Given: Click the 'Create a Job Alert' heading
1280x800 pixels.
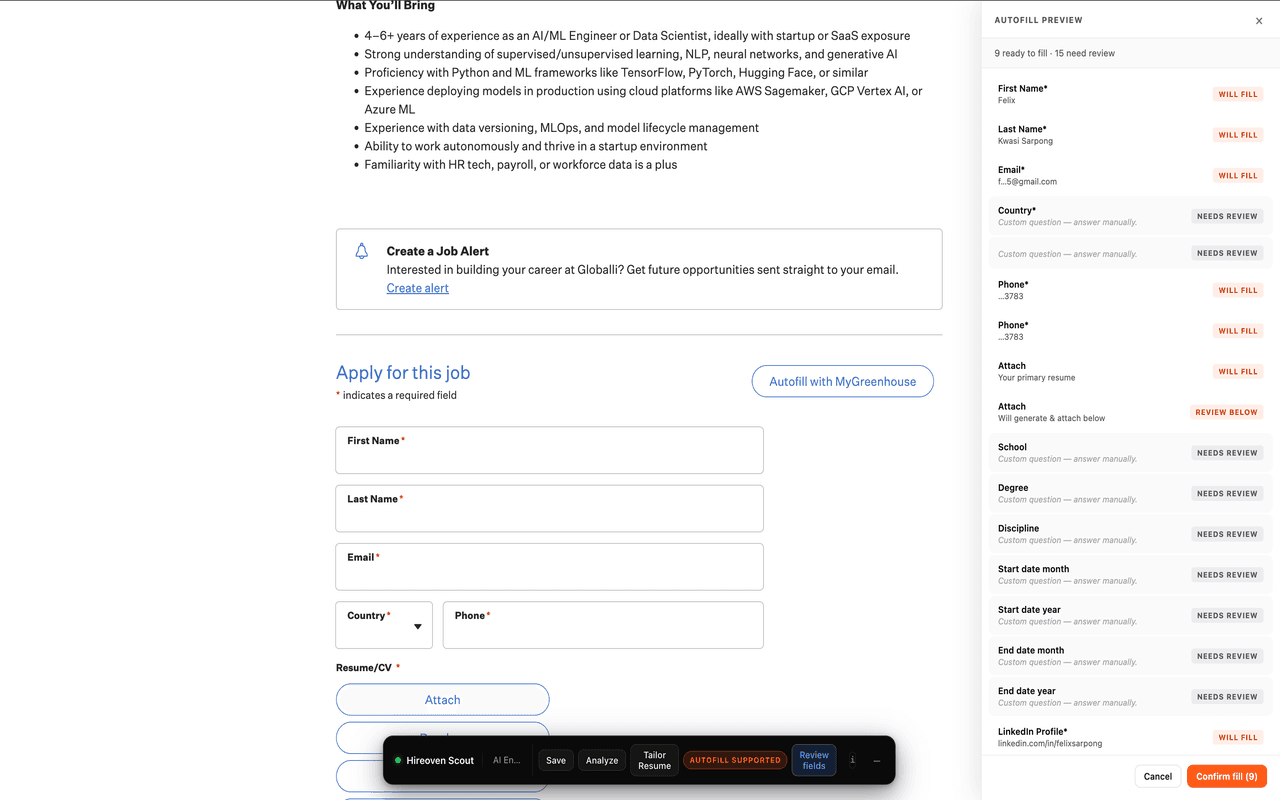Looking at the screenshot, I should tap(438, 251).
